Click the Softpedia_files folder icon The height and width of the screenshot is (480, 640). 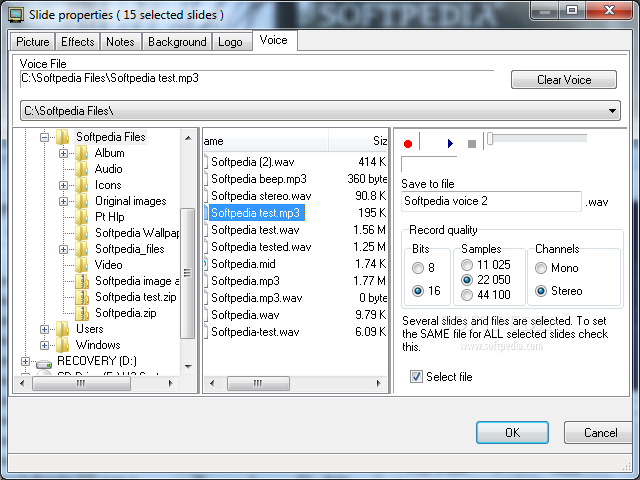click(x=81, y=249)
